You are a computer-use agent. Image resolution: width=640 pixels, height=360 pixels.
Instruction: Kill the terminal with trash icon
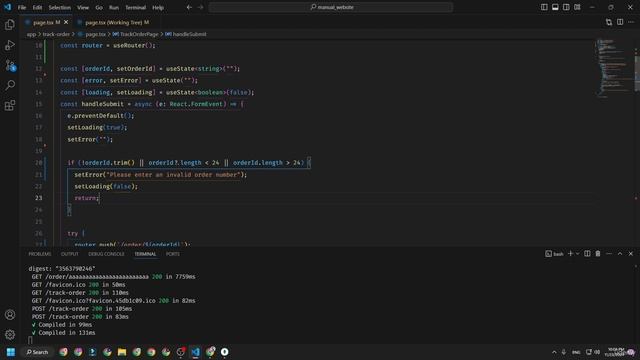pos(598,253)
